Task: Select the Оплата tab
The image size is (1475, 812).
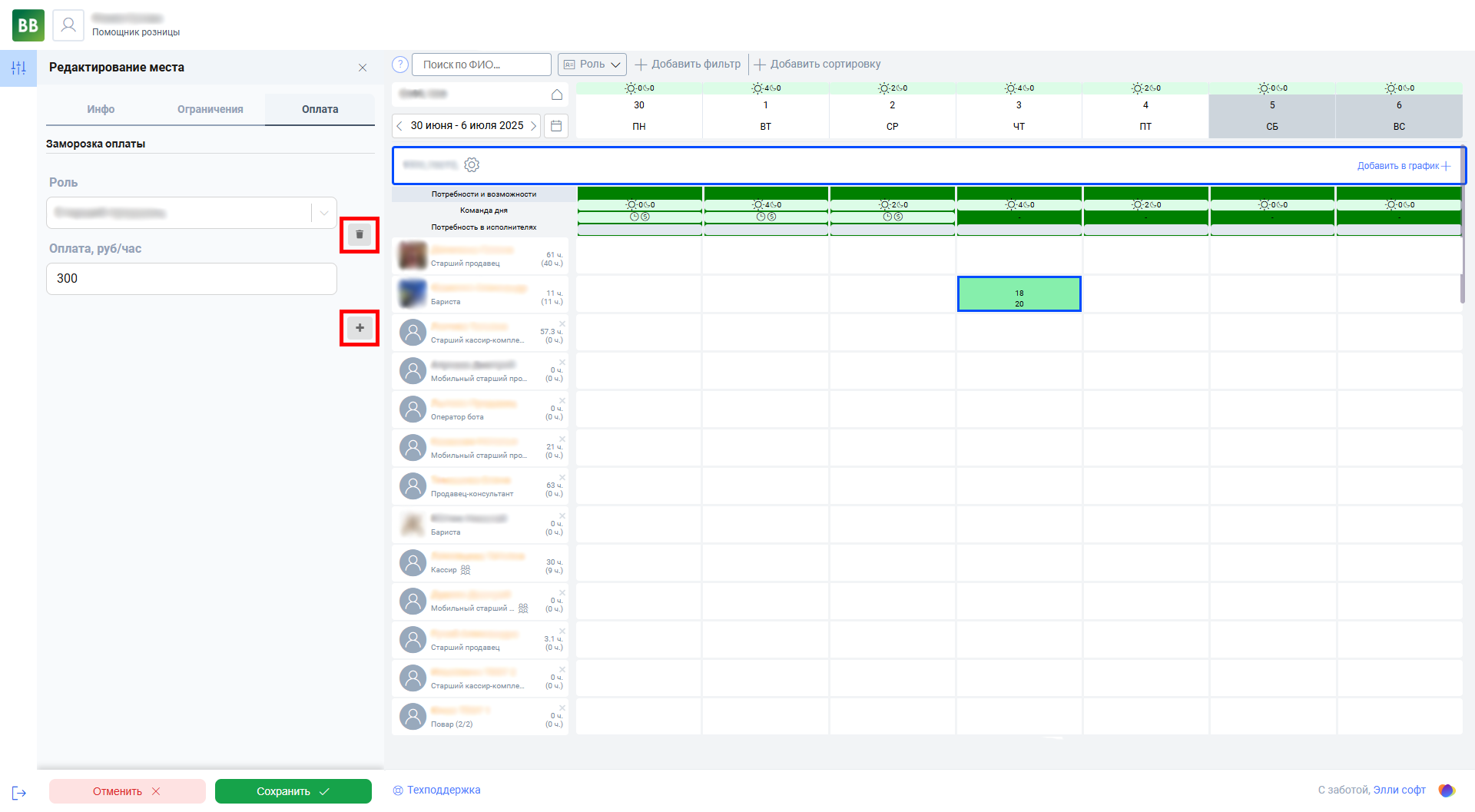Action: click(320, 109)
